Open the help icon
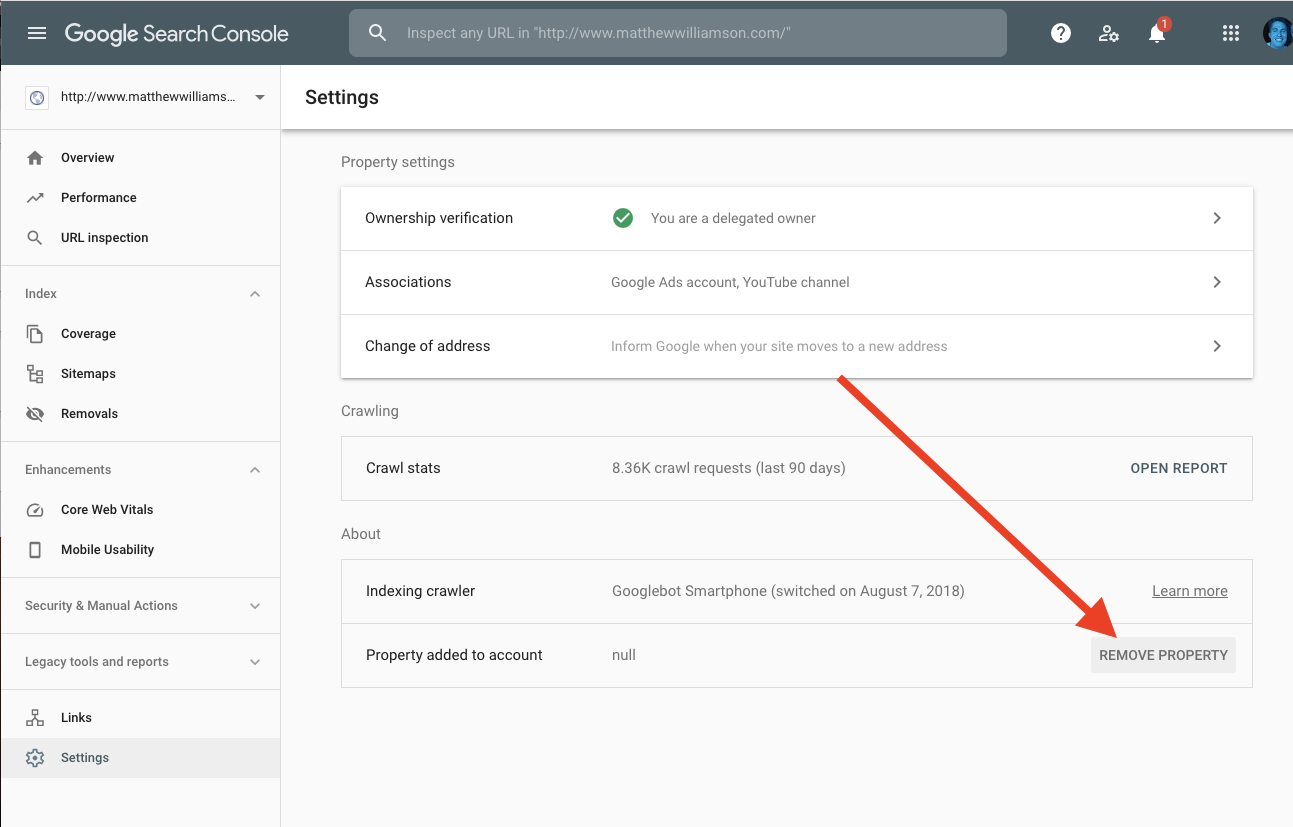Screen dimensions: 1293x827 1060,32
